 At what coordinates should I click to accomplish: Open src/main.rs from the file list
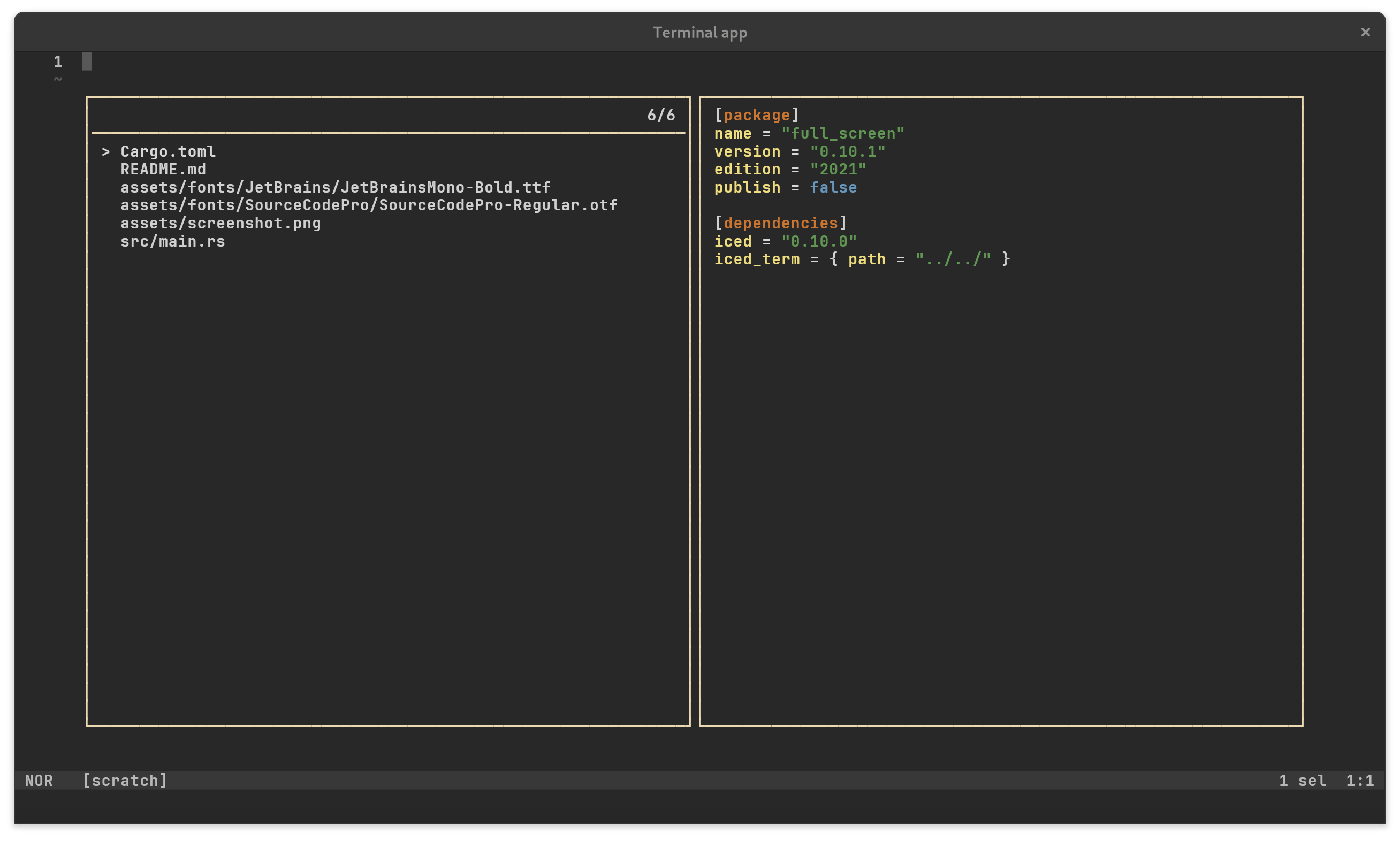172,241
